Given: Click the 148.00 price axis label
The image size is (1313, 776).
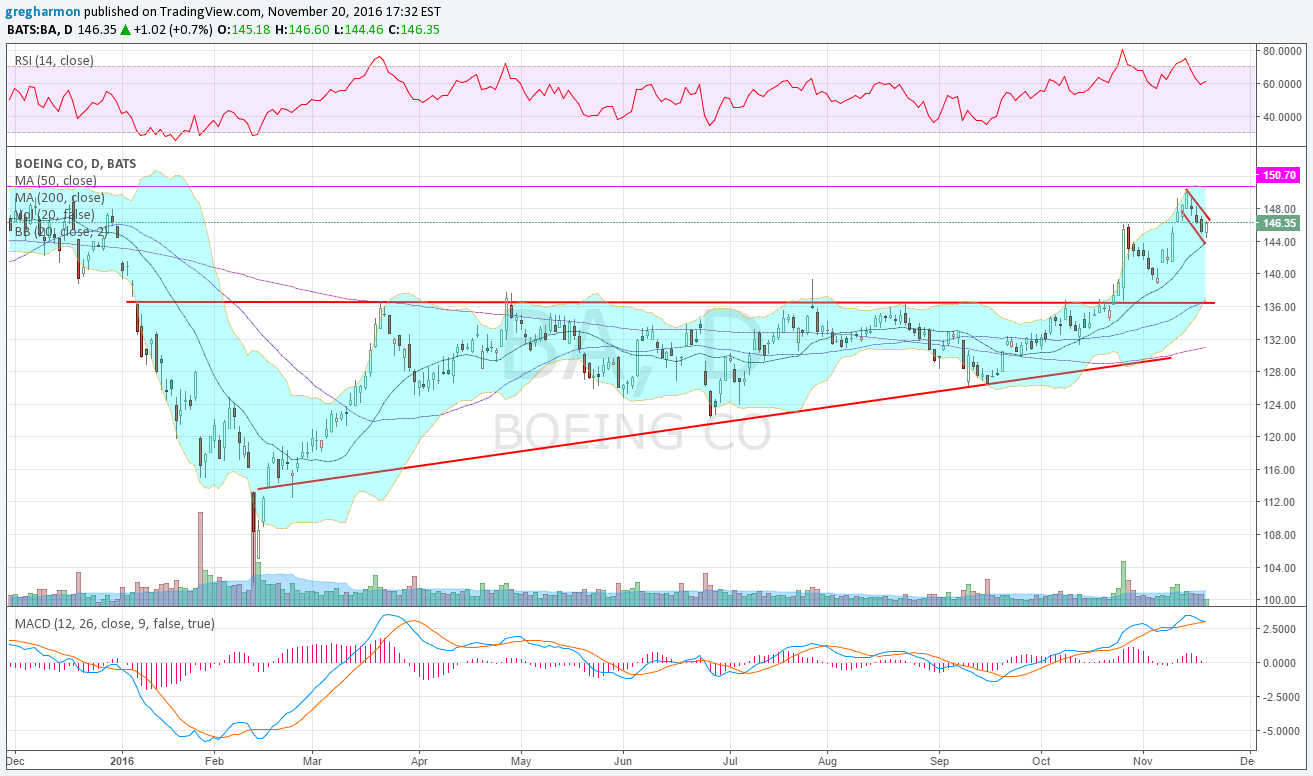Looking at the screenshot, I should click(x=1278, y=209).
